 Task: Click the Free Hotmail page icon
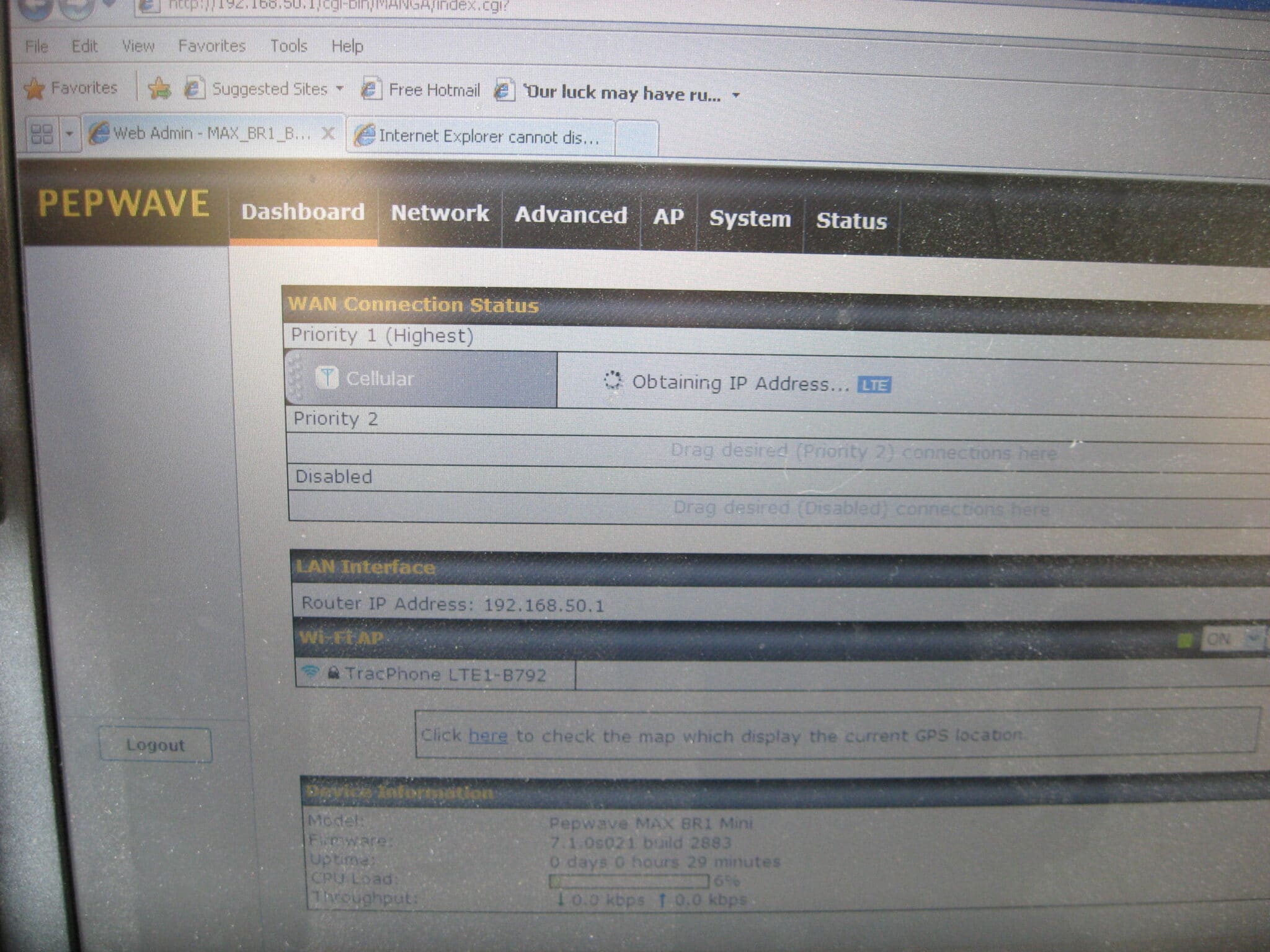click(x=371, y=90)
